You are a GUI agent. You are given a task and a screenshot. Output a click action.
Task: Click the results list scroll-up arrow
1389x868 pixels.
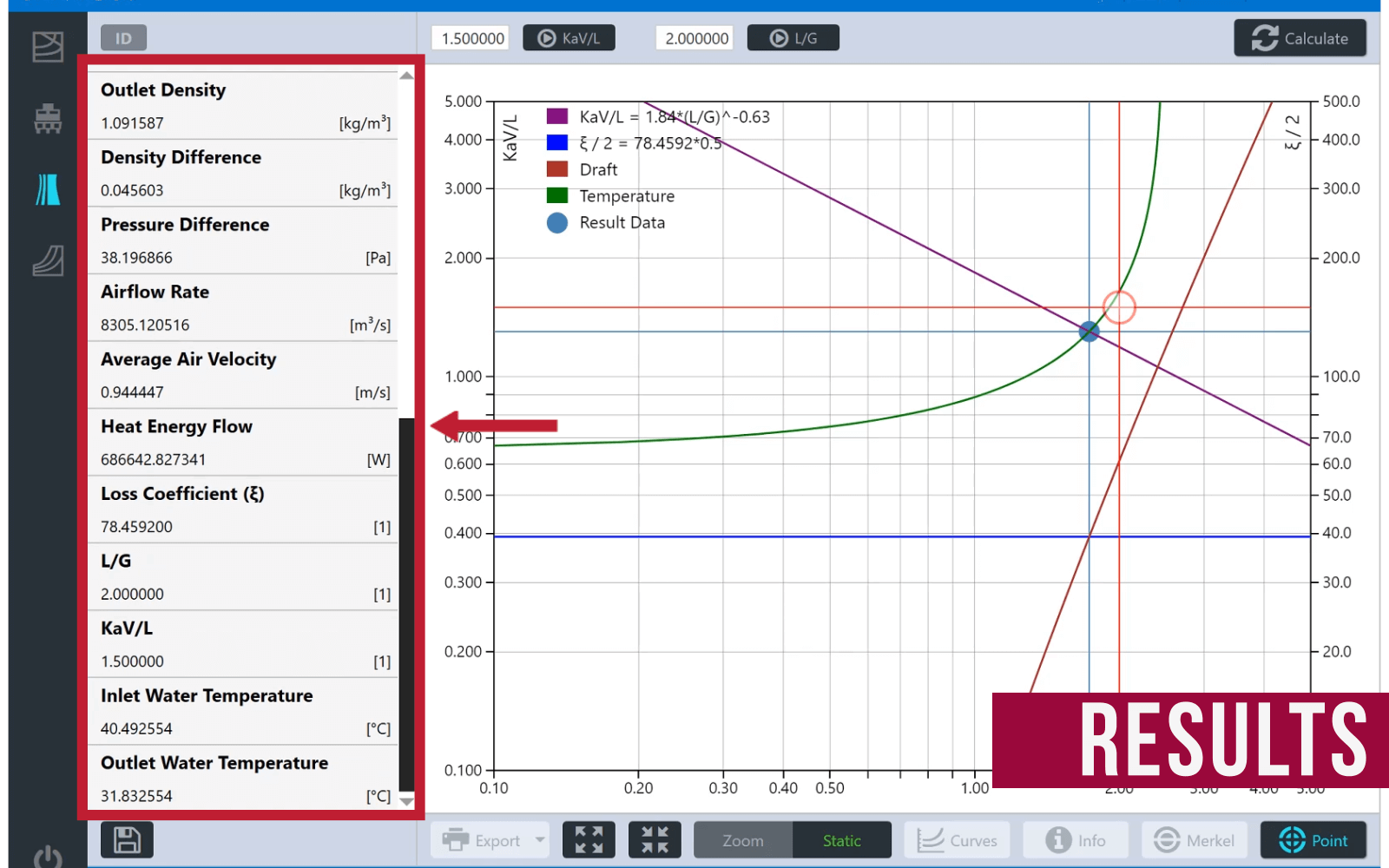pos(406,76)
